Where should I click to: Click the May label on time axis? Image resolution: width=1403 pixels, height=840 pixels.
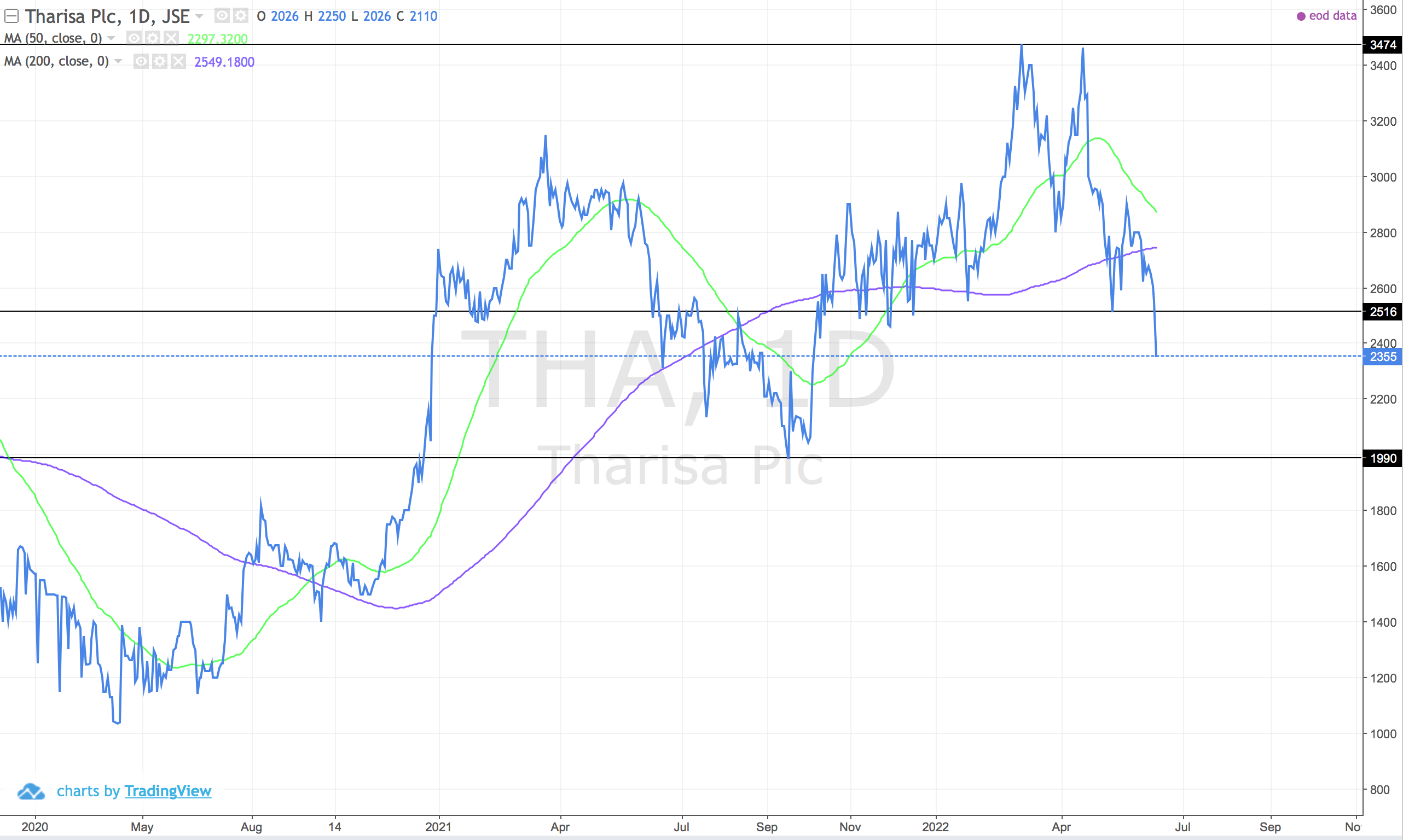142,827
